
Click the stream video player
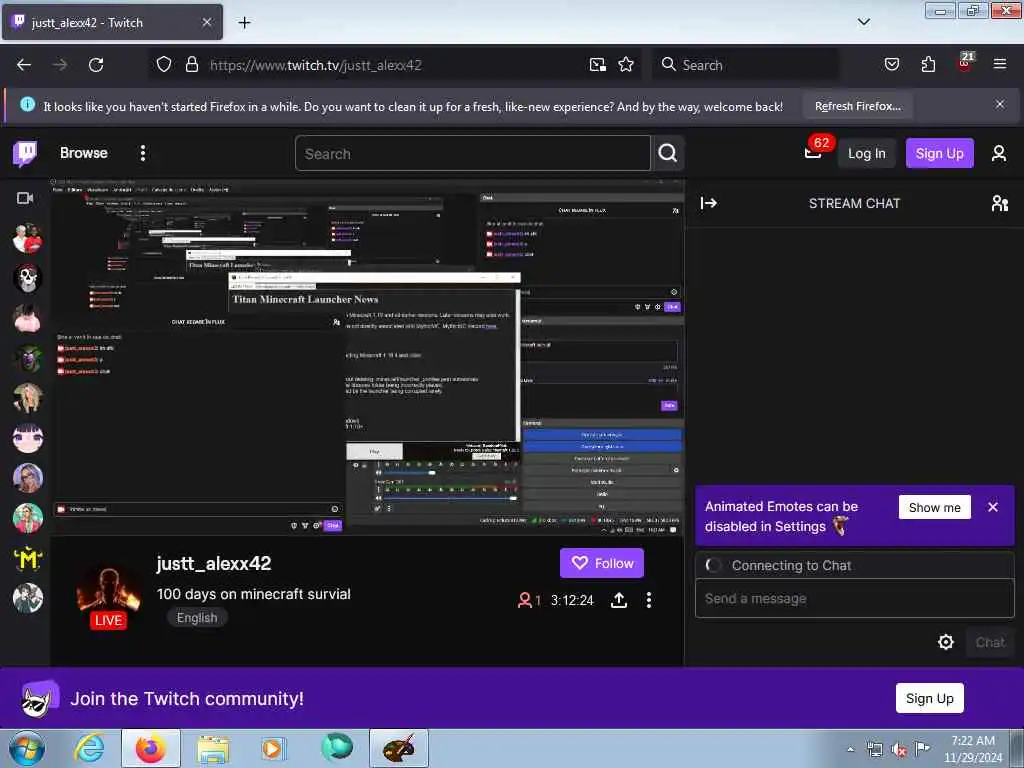pyautogui.click(x=368, y=357)
